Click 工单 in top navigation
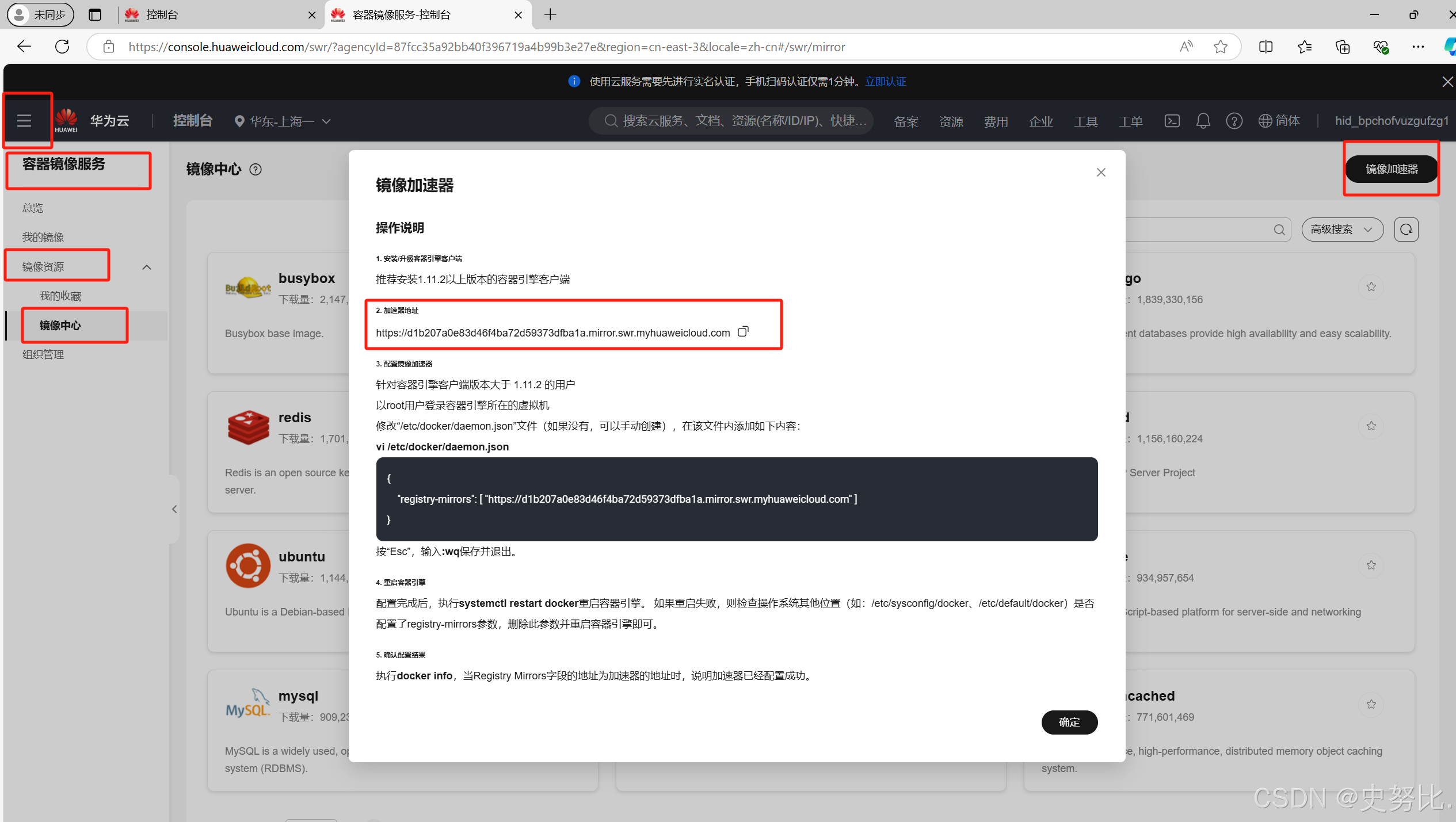Screen dimensions: 1456x822 (1130, 121)
